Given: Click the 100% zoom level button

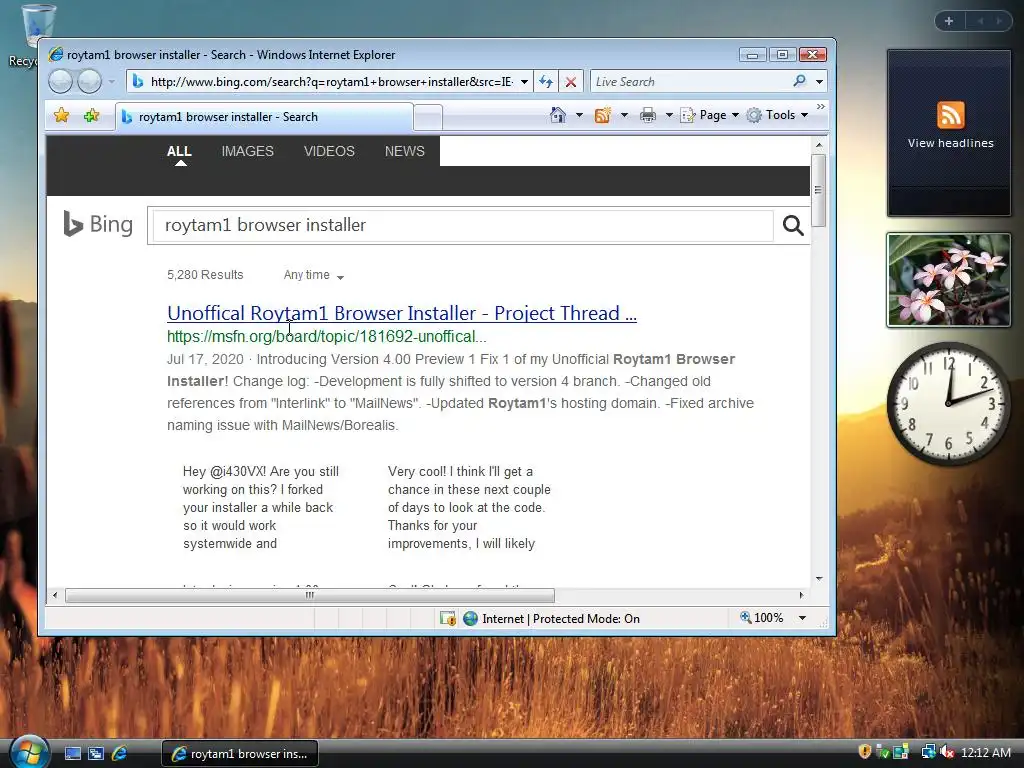Looking at the screenshot, I should (x=761, y=618).
